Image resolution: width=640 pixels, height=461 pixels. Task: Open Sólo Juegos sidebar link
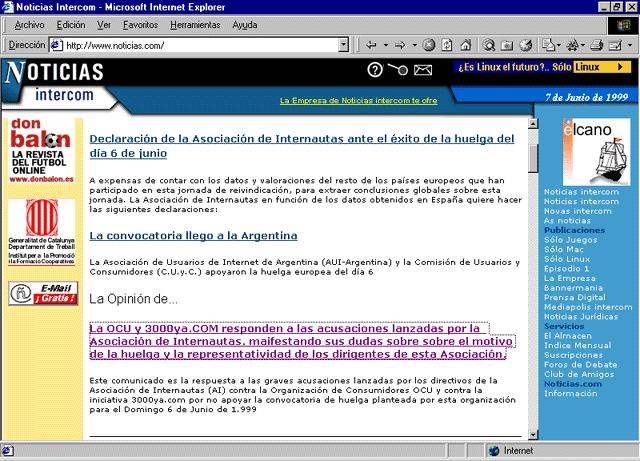click(571, 240)
